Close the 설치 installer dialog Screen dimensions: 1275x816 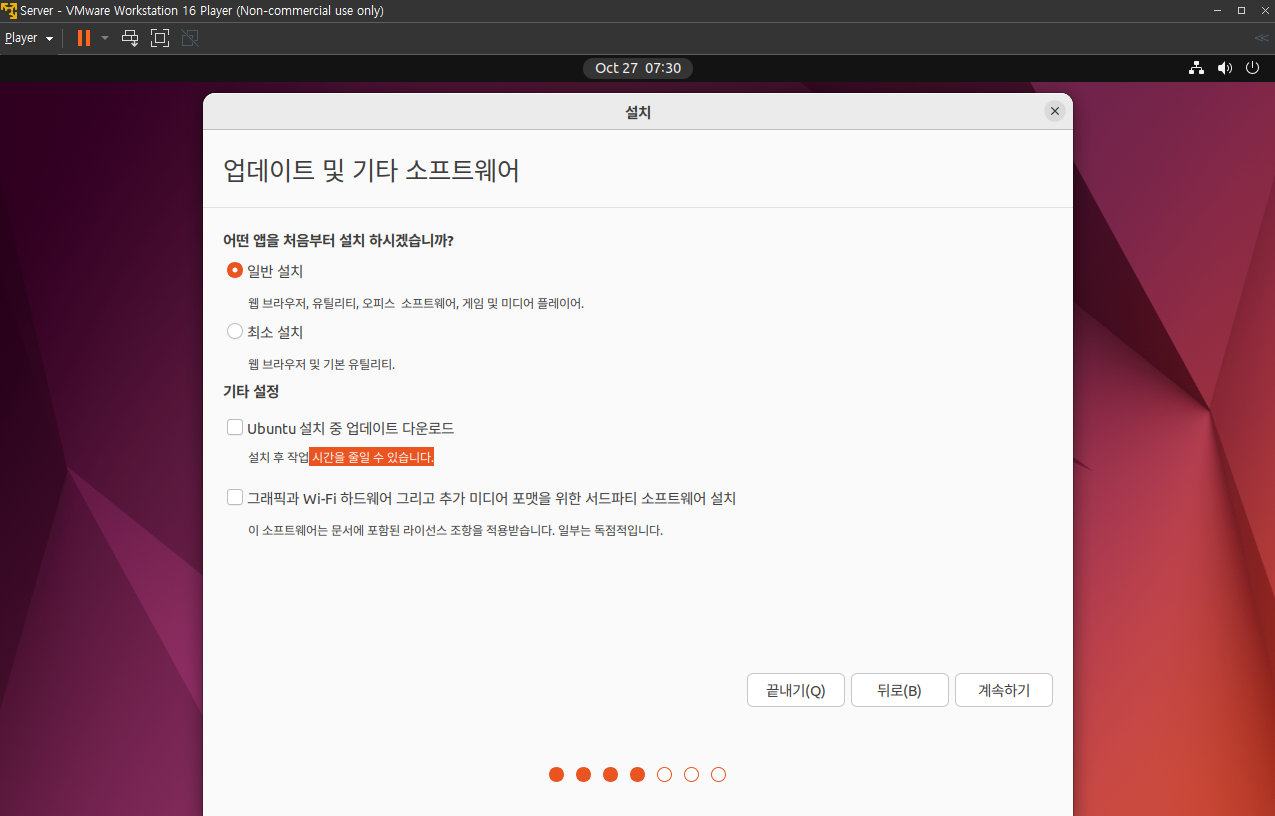point(1054,112)
